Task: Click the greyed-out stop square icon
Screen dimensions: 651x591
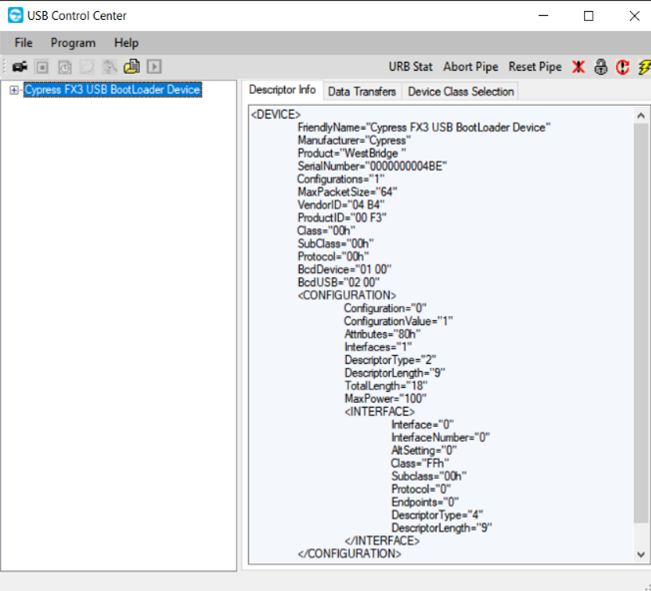Action: coord(42,67)
